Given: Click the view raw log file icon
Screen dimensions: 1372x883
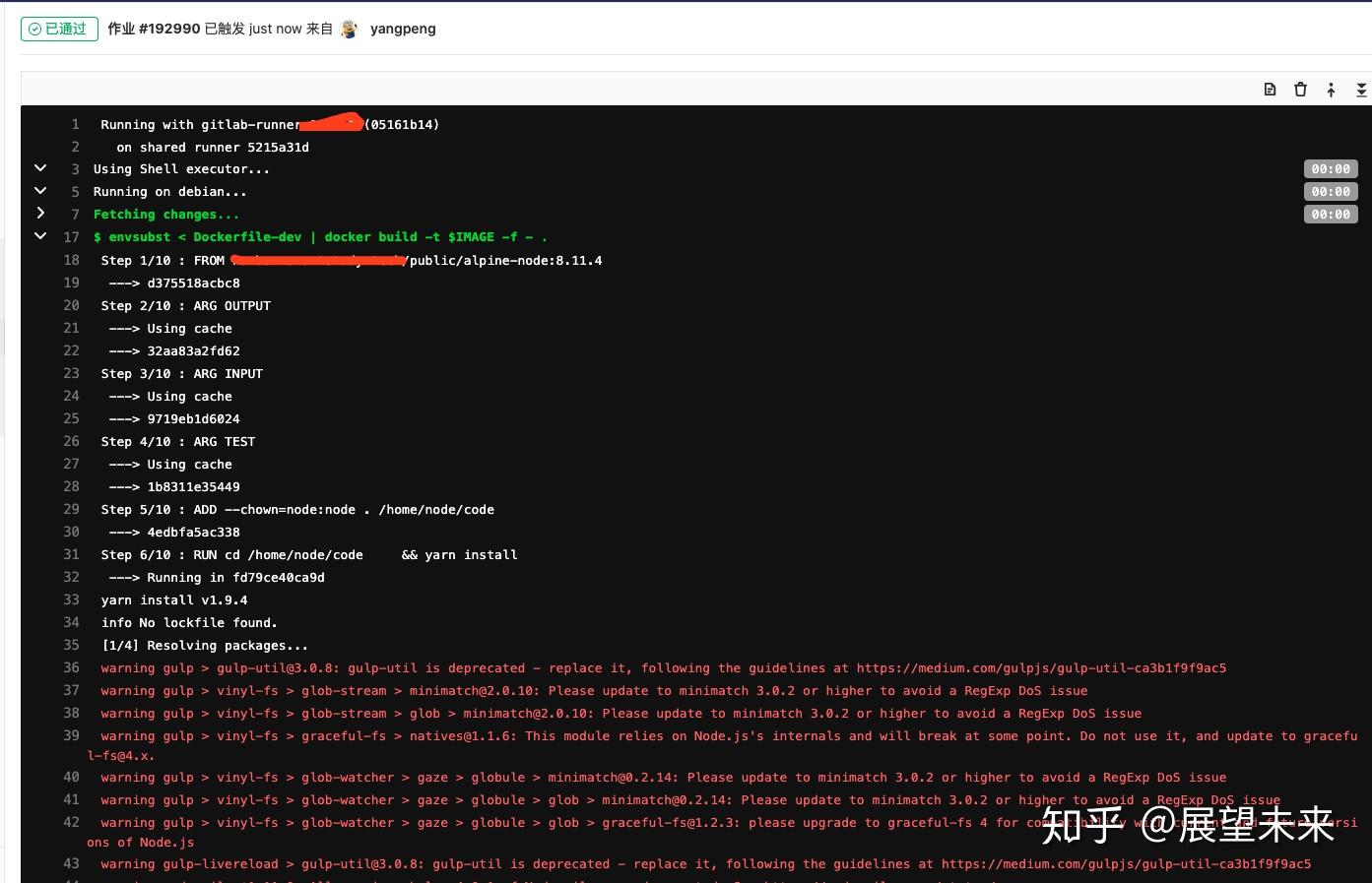Looking at the screenshot, I should (1270, 89).
